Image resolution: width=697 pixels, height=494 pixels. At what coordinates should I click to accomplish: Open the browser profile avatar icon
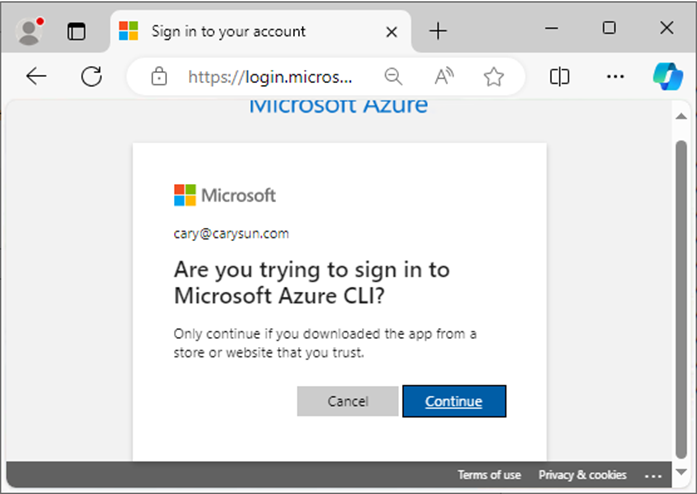pos(29,32)
